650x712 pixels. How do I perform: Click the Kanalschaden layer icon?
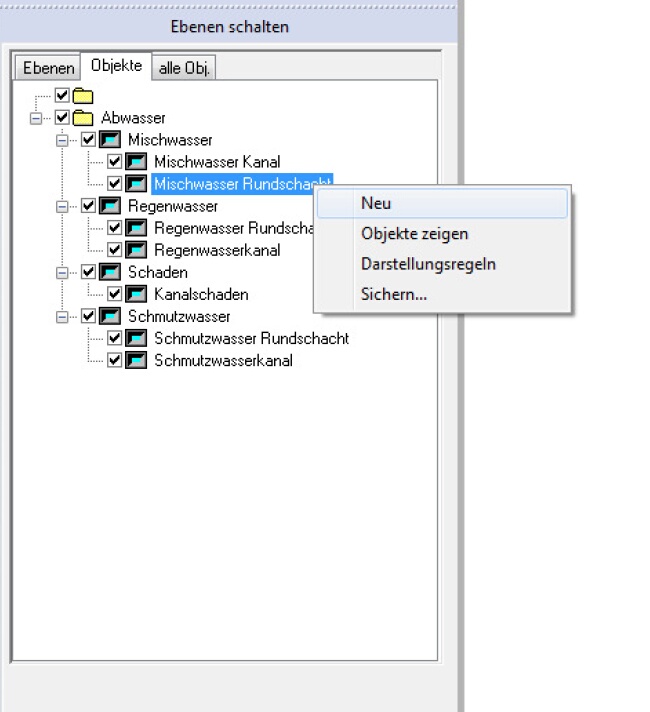pyautogui.click(x=137, y=294)
